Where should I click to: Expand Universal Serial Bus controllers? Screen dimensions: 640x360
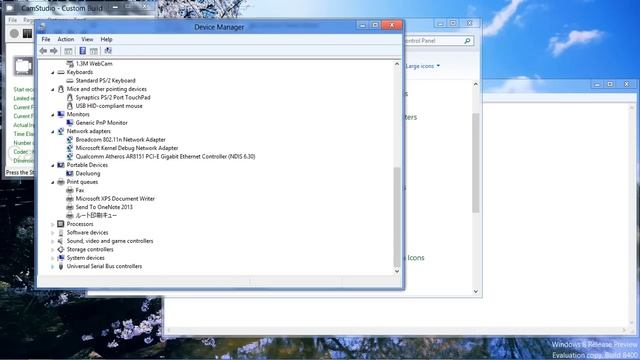tap(53, 267)
